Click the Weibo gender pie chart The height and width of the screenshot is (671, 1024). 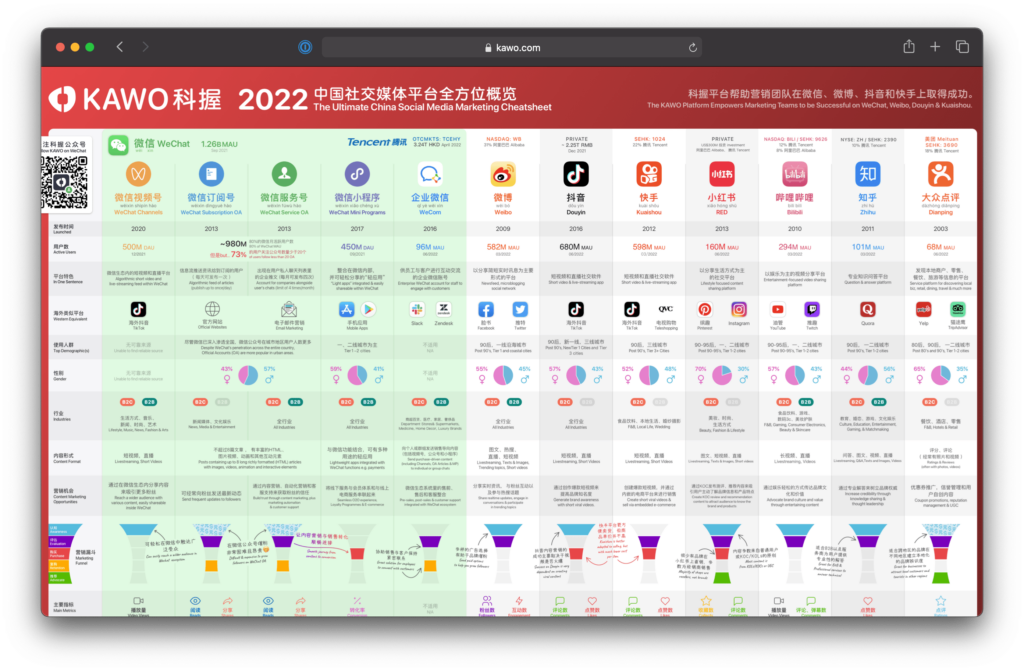click(503, 376)
